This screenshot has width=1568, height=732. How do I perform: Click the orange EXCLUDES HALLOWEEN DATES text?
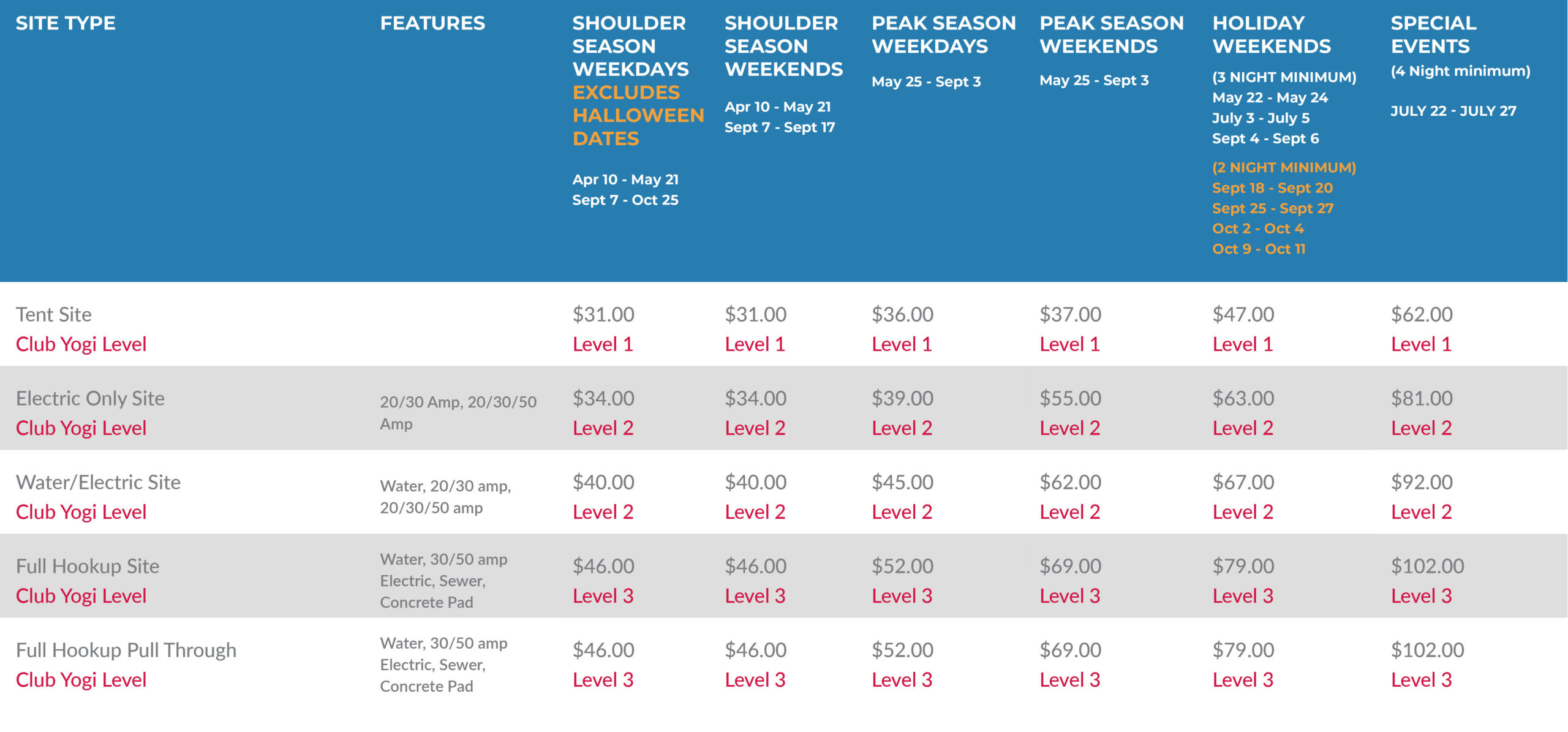[x=638, y=115]
